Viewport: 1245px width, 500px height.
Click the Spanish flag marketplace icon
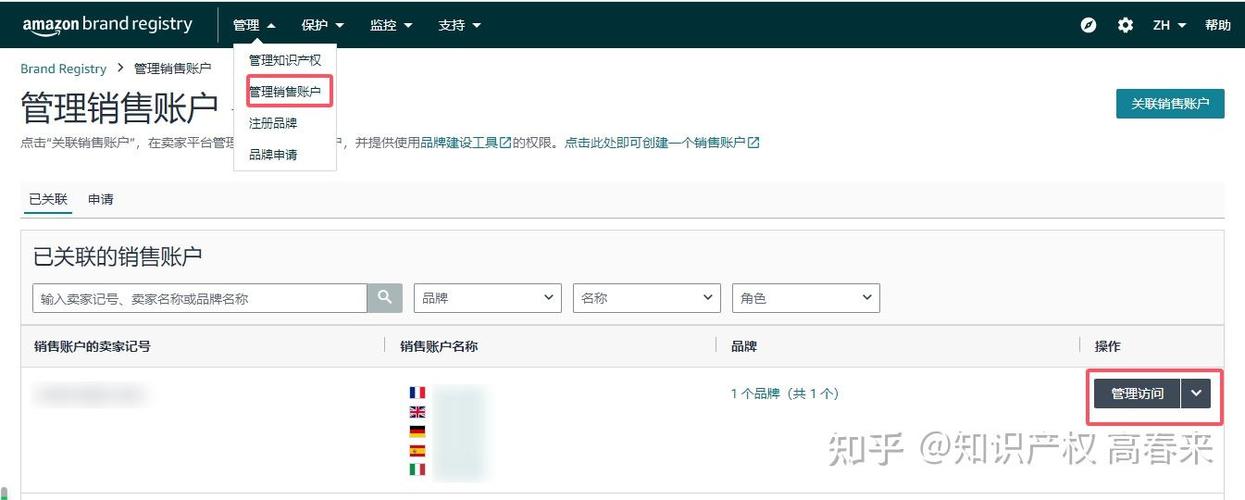click(417, 450)
